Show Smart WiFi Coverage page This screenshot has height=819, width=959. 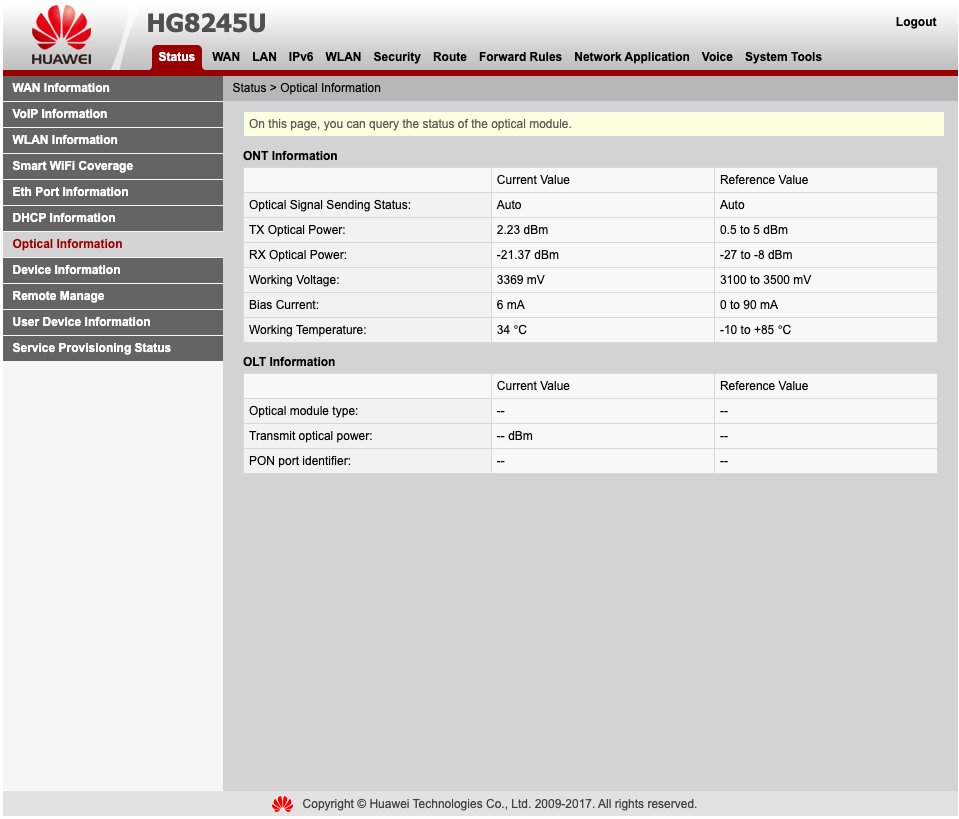(113, 166)
